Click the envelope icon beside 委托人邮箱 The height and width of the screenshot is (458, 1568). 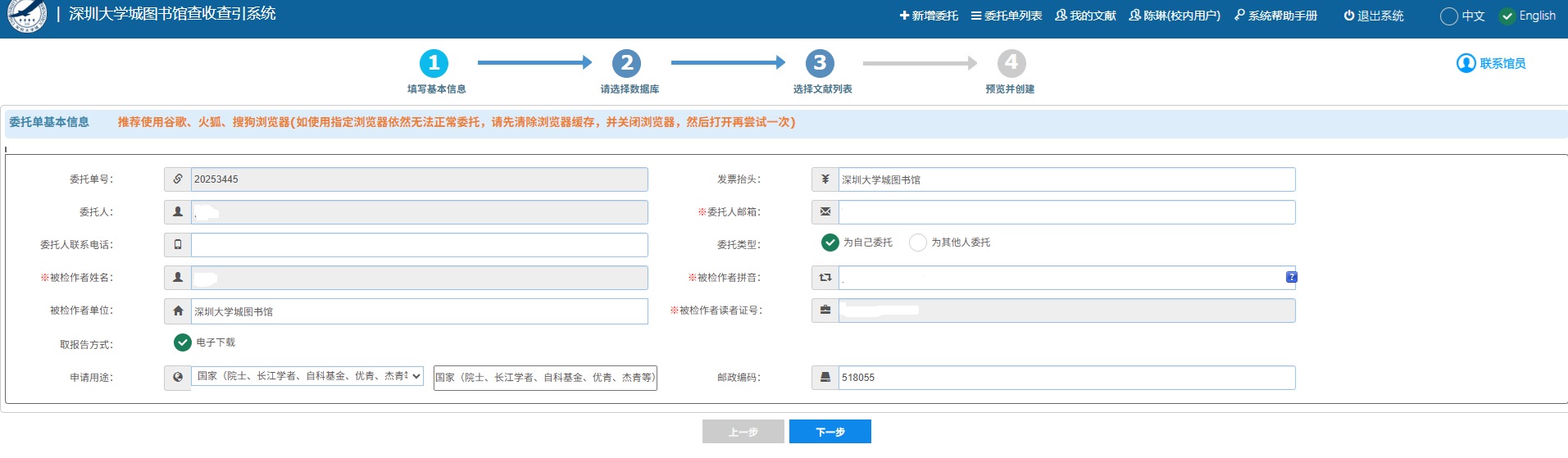coord(825,212)
